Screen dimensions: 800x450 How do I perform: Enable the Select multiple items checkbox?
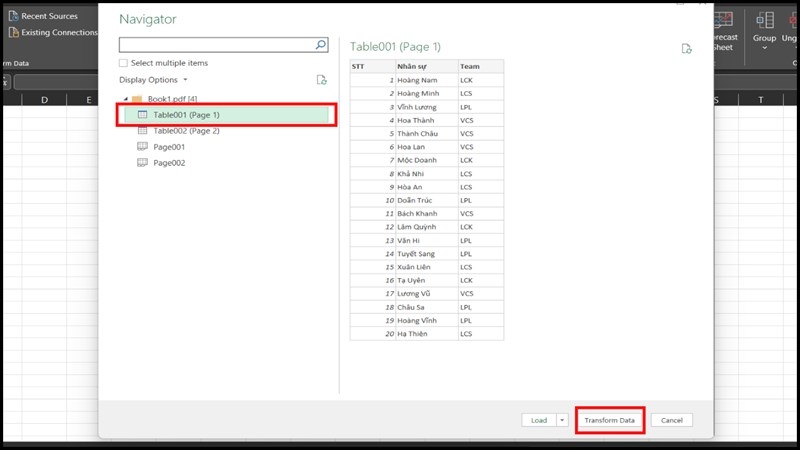click(x=123, y=63)
